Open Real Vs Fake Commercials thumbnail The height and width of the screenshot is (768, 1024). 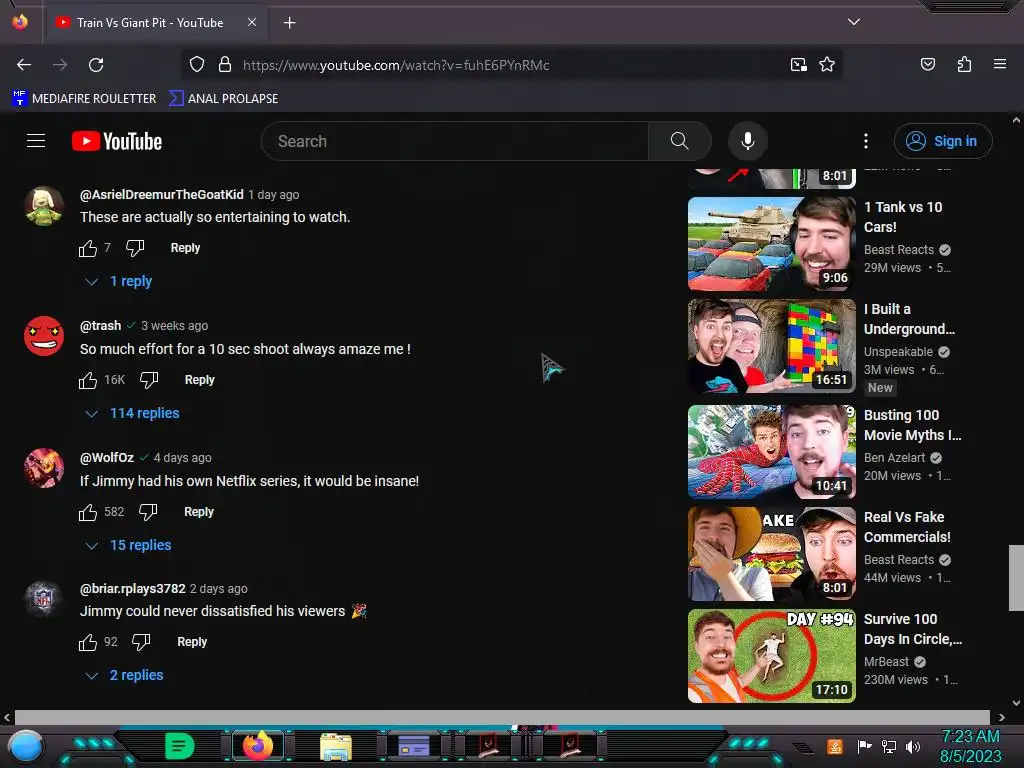click(772, 554)
